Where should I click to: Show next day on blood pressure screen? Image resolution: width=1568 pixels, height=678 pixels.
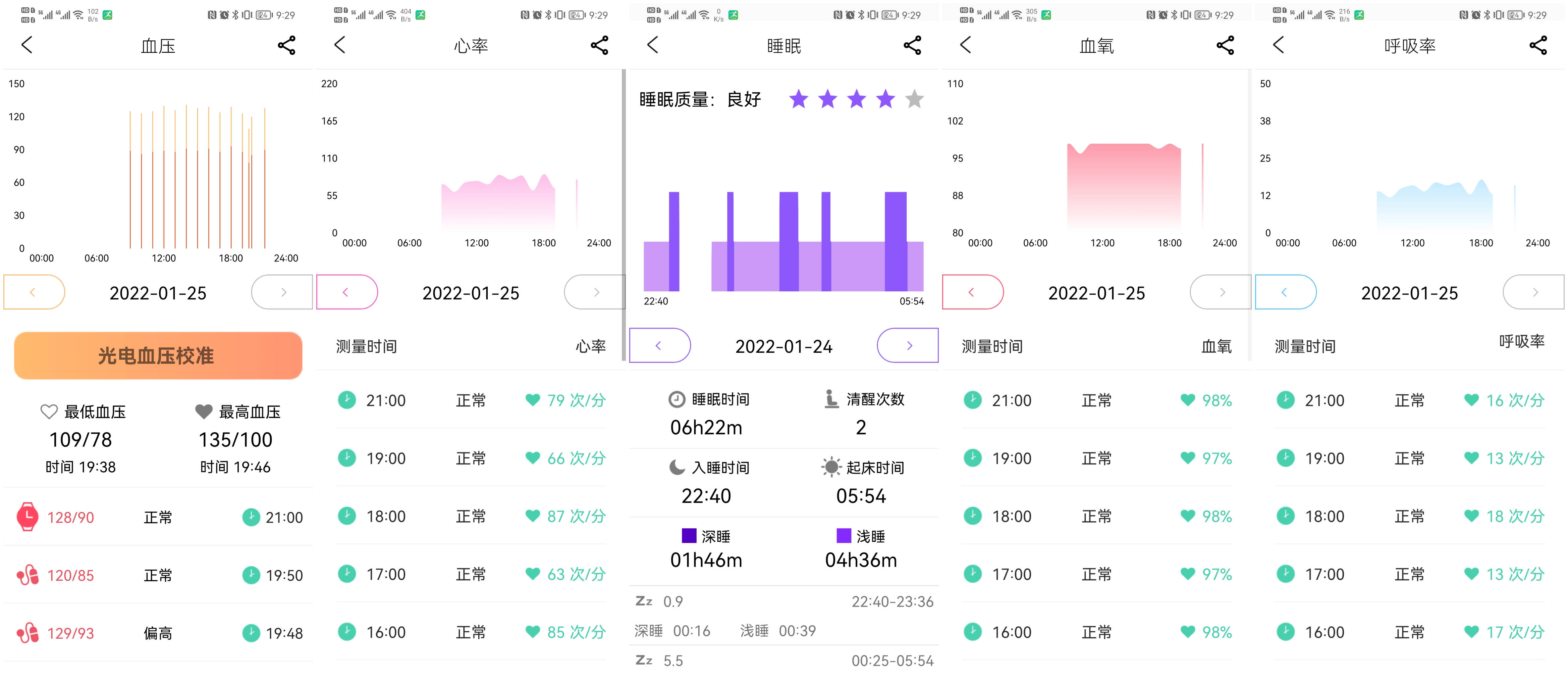[x=282, y=292]
